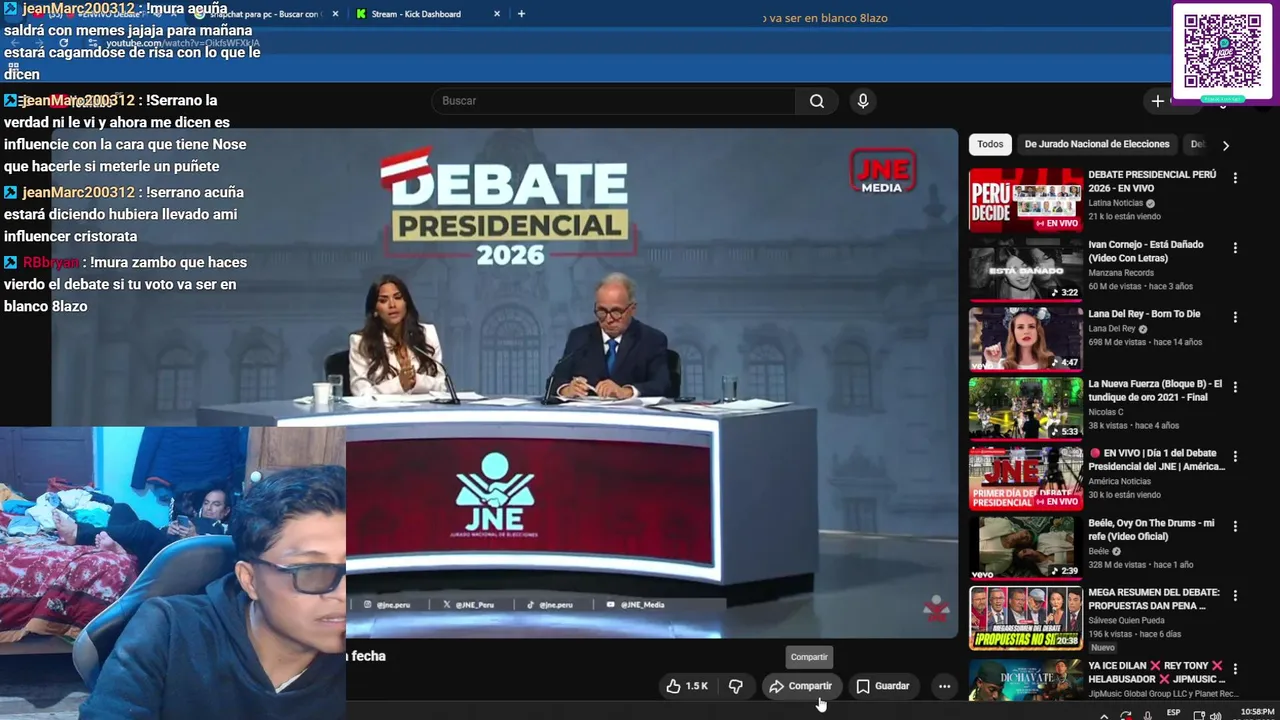Screen dimensions: 1280x720
Task: Click microphone icon in system tray
Action: point(1147,714)
